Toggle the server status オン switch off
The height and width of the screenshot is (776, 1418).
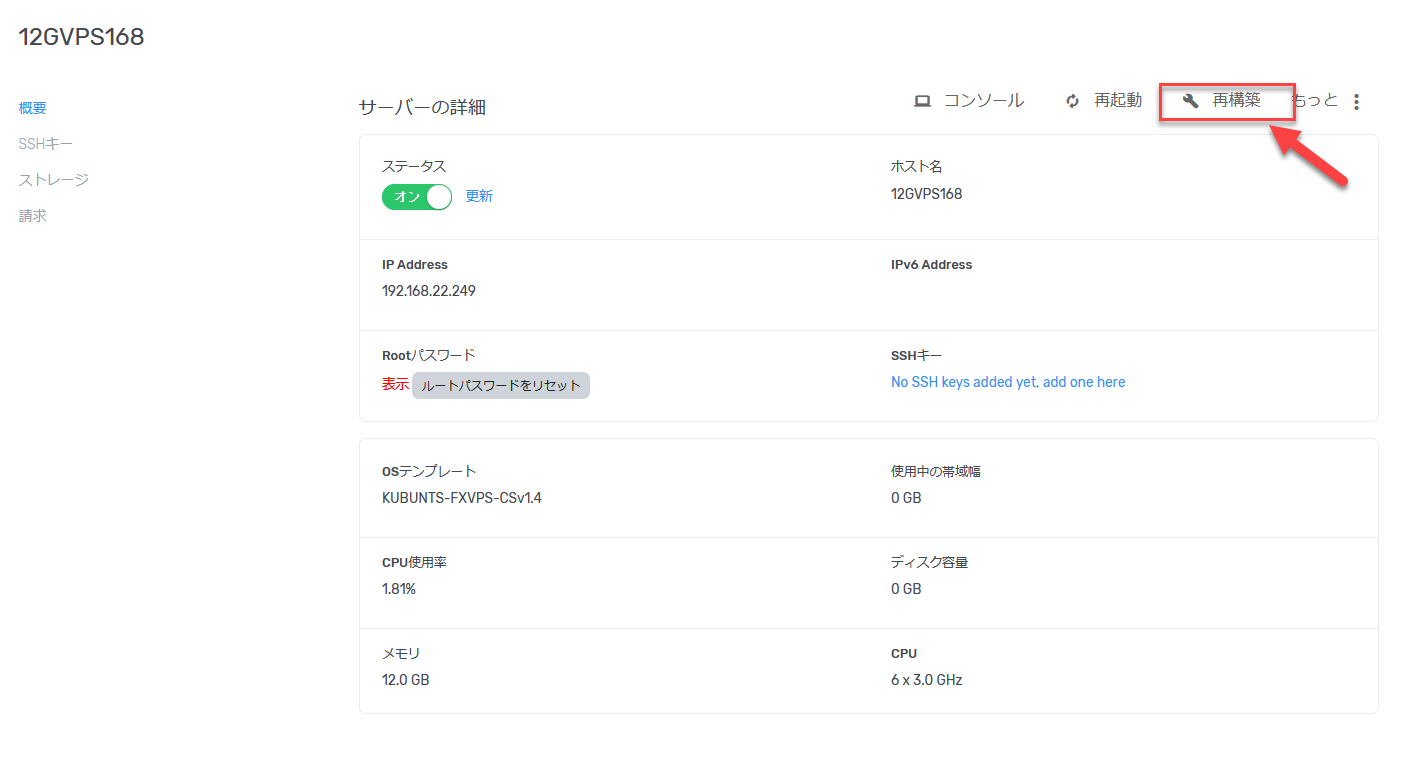pos(416,196)
